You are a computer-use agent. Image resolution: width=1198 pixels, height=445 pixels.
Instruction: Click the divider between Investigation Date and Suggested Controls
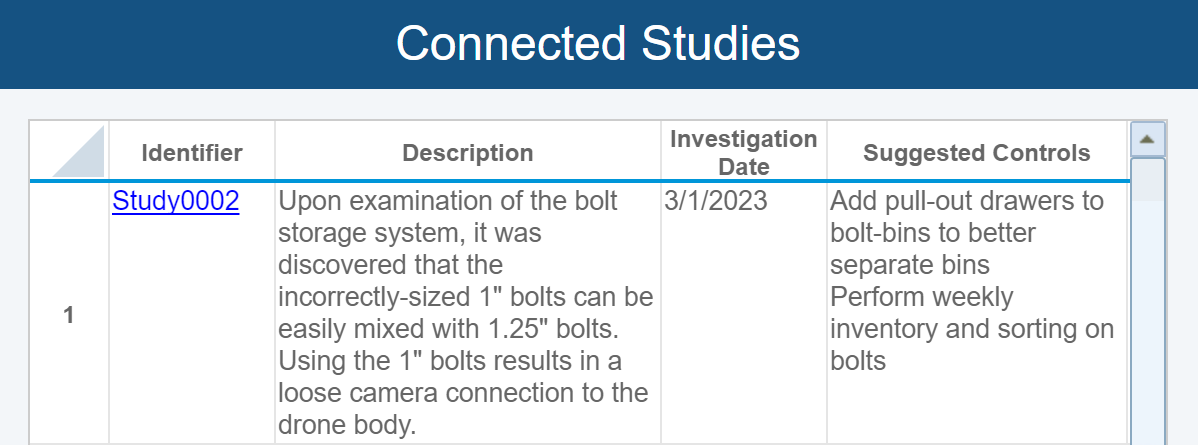[827, 152]
